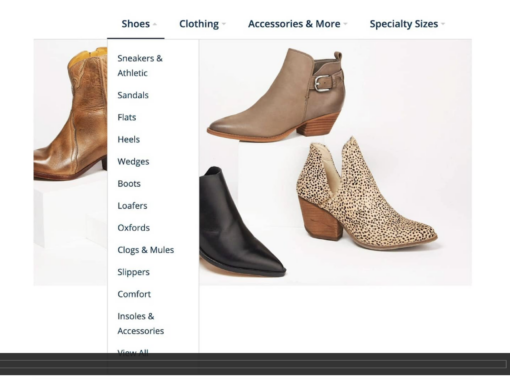This screenshot has width=510, height=382.
Task: Select Clogs & Mules
Action: point(146,250)
